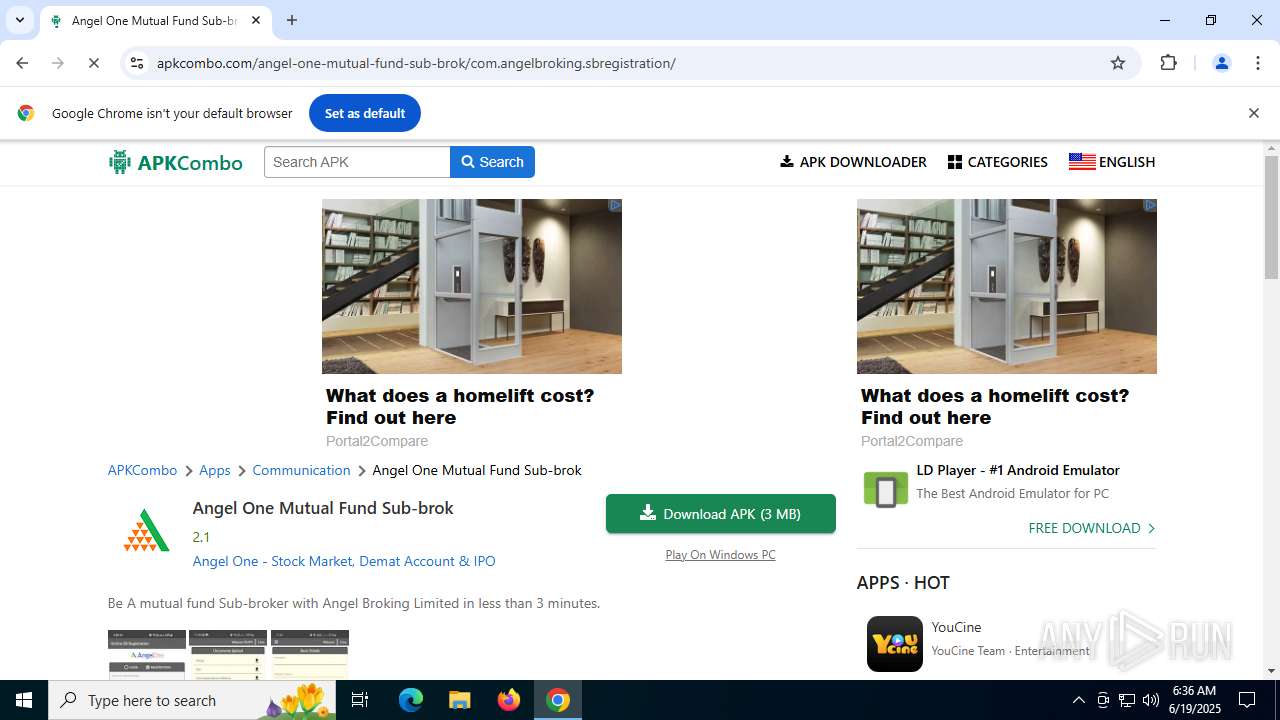
Task: Open the APK Downloader menu item
Action: (x=853, y=162)
